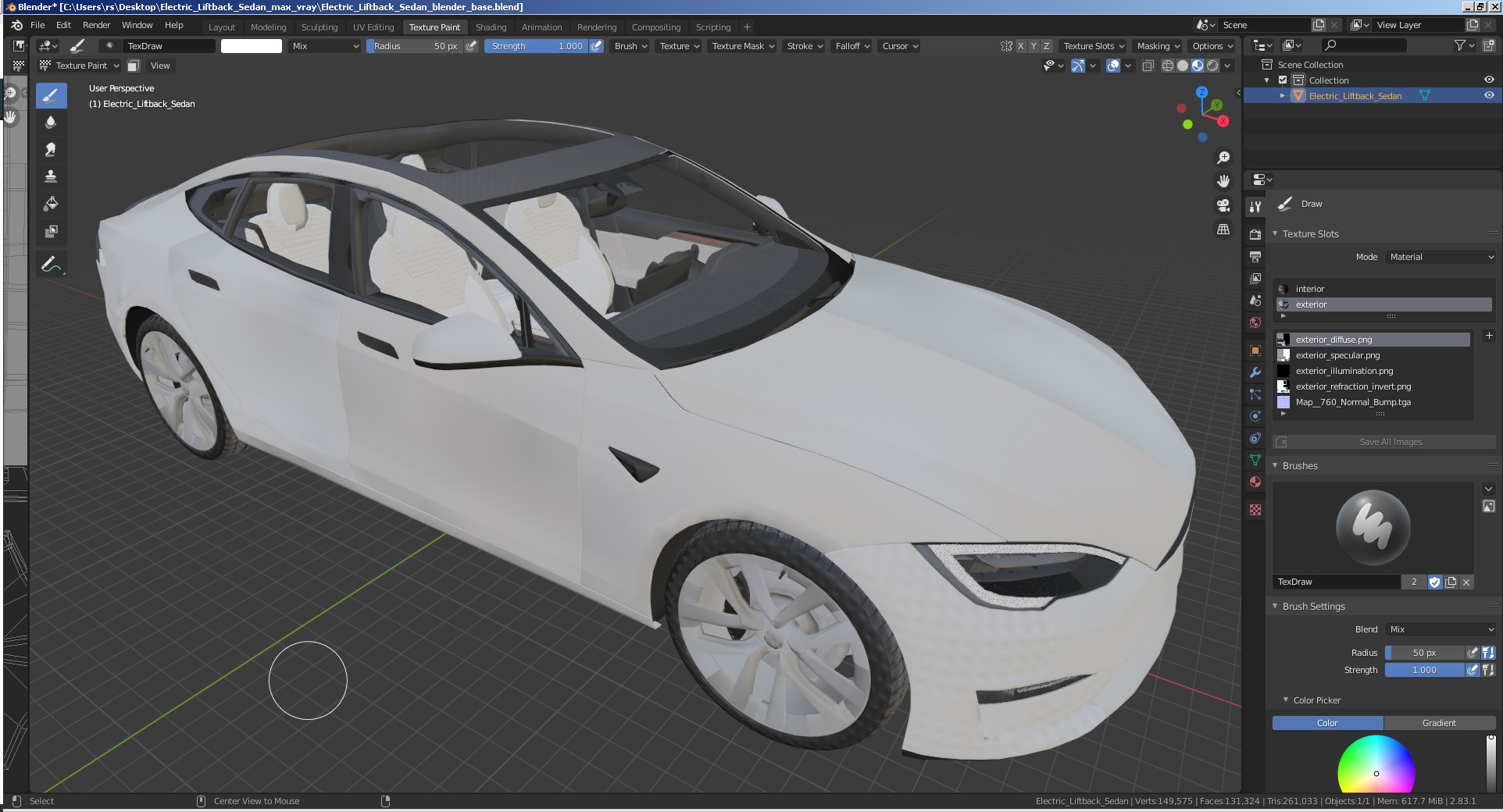Expand Electric_Liftback_Sedan in outliner
This screenshot has height=812, width=1503.
1282,95
